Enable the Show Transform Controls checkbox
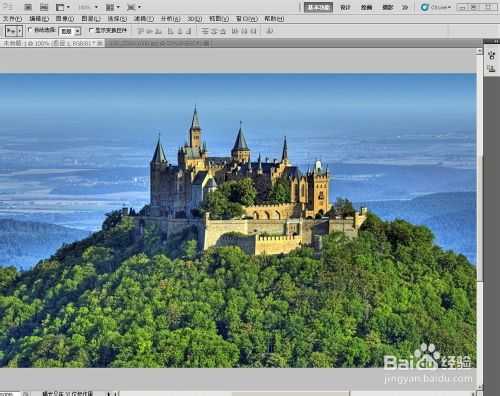 [x=91, y=30]
